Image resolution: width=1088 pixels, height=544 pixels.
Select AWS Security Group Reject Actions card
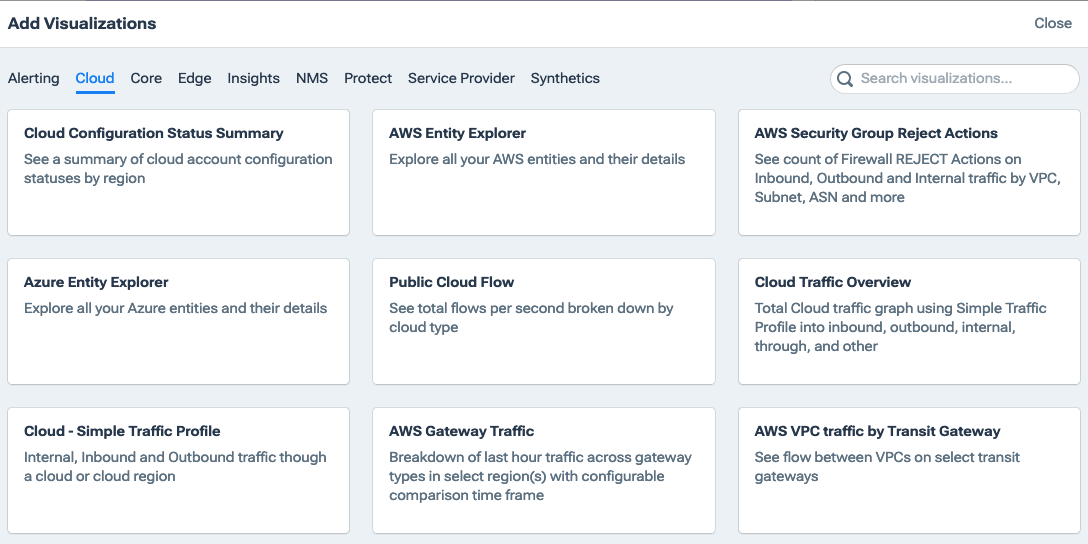coord(909,172)
